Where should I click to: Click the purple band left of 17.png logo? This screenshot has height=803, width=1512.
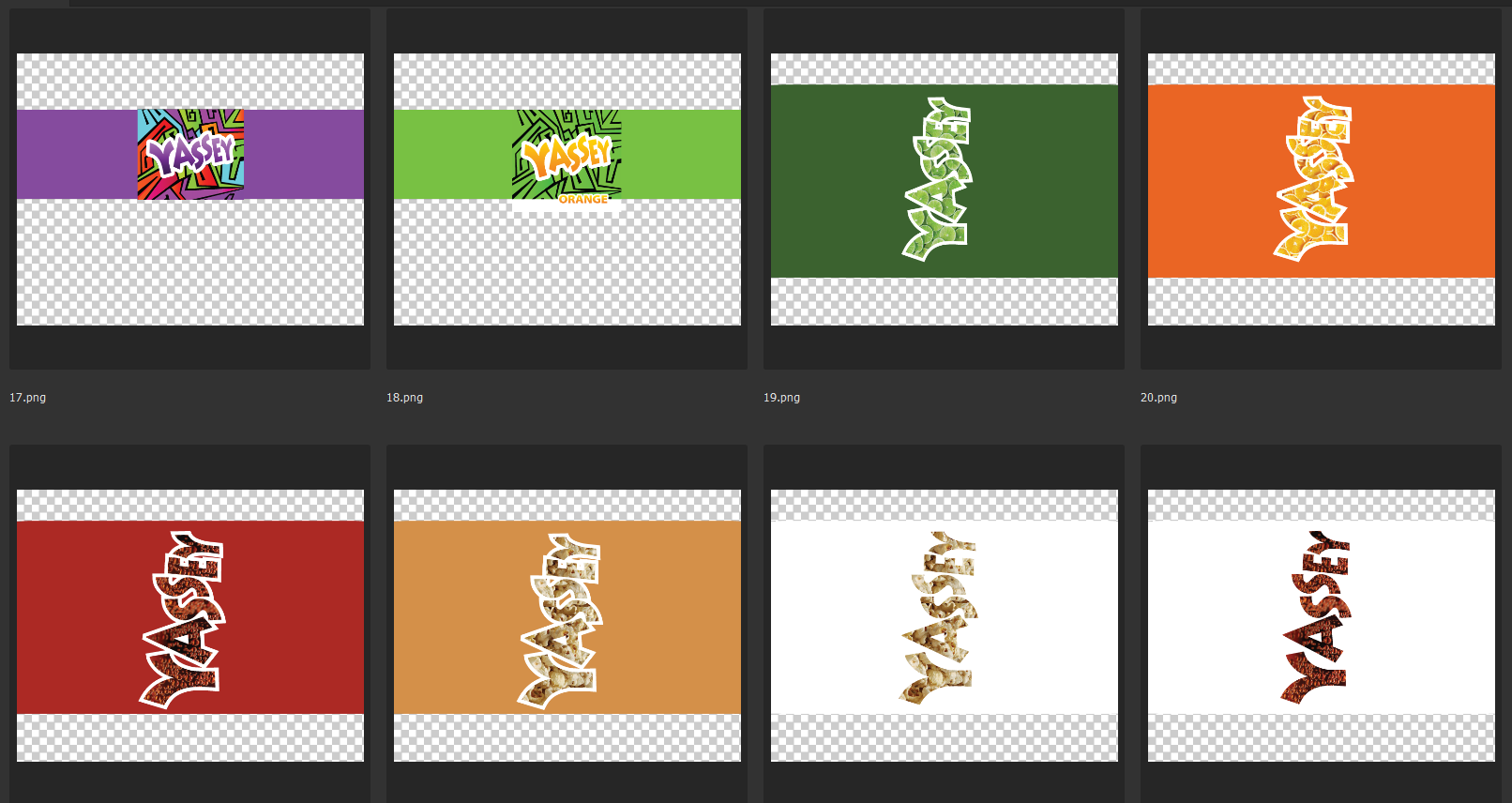point(75,154)
